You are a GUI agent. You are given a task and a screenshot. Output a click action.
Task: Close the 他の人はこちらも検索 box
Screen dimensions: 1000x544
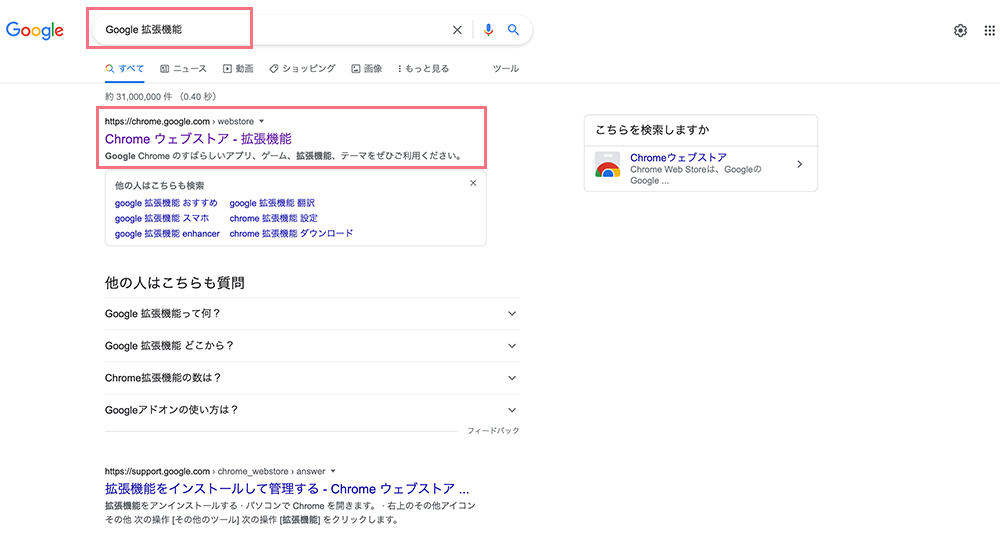[473, 183]
